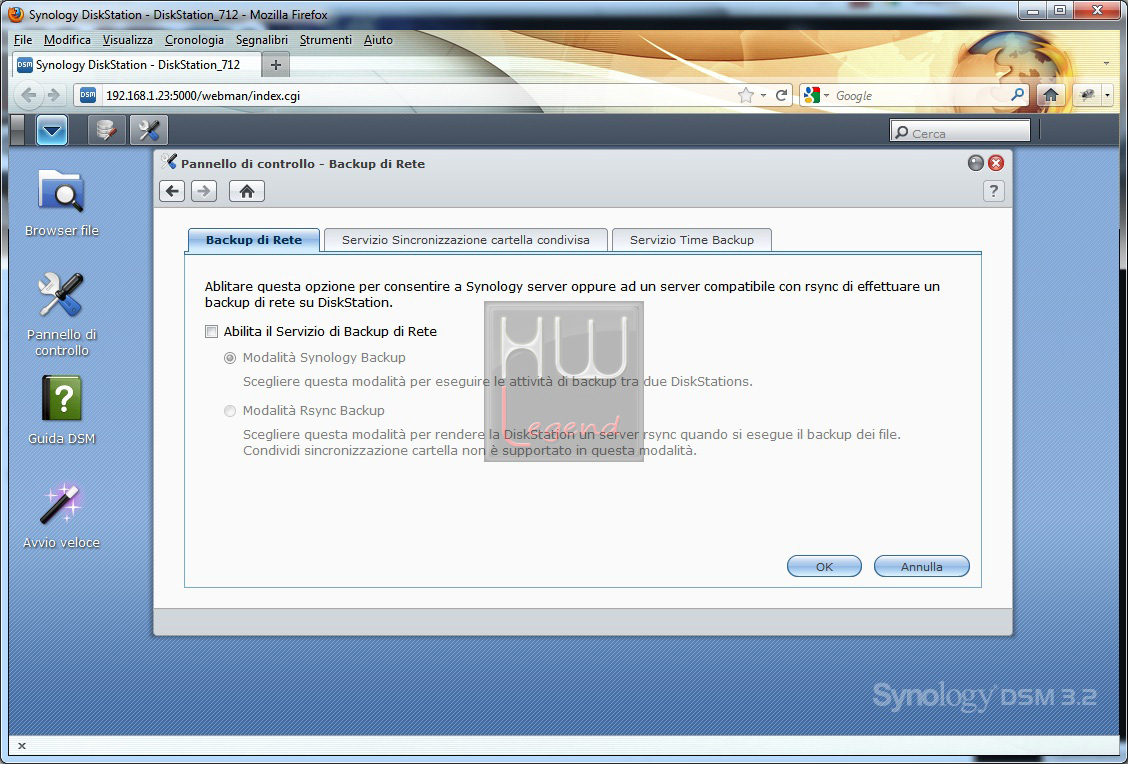Click the DSM Cerca search field
Image resolution: width=1128 pixels, height=764 pixels.
click(x=960, y=132)
